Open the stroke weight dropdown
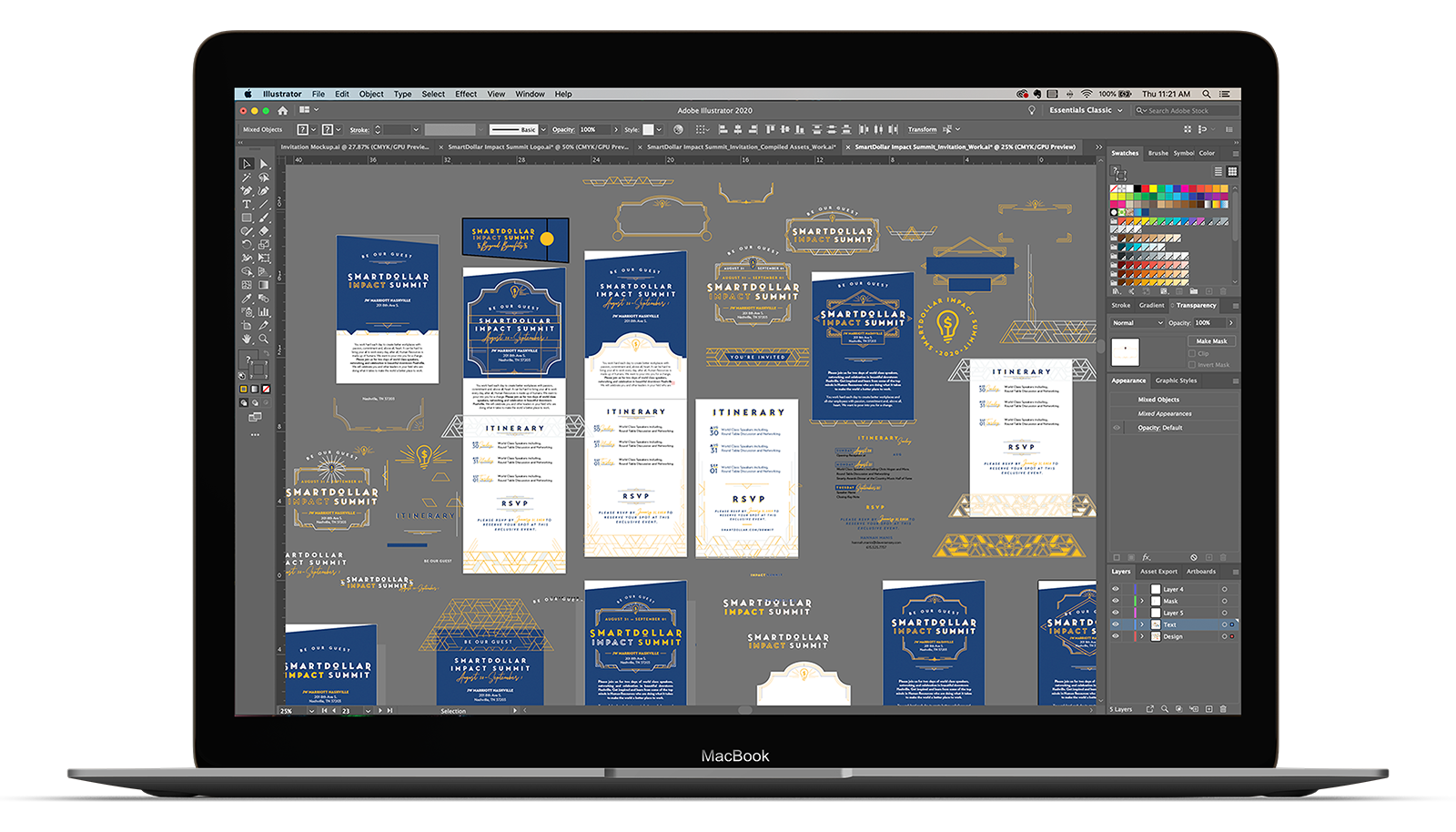1456x832 pixels. coord(416,129)
